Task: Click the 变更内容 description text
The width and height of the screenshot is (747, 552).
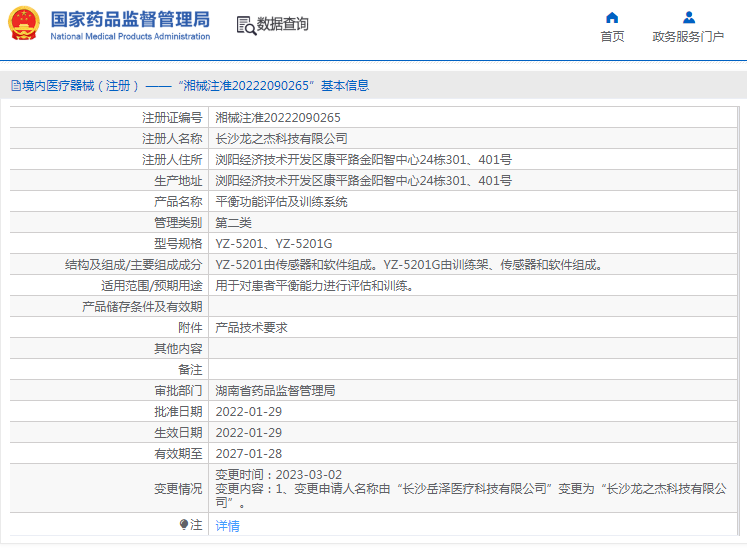Action: point(471,495)
